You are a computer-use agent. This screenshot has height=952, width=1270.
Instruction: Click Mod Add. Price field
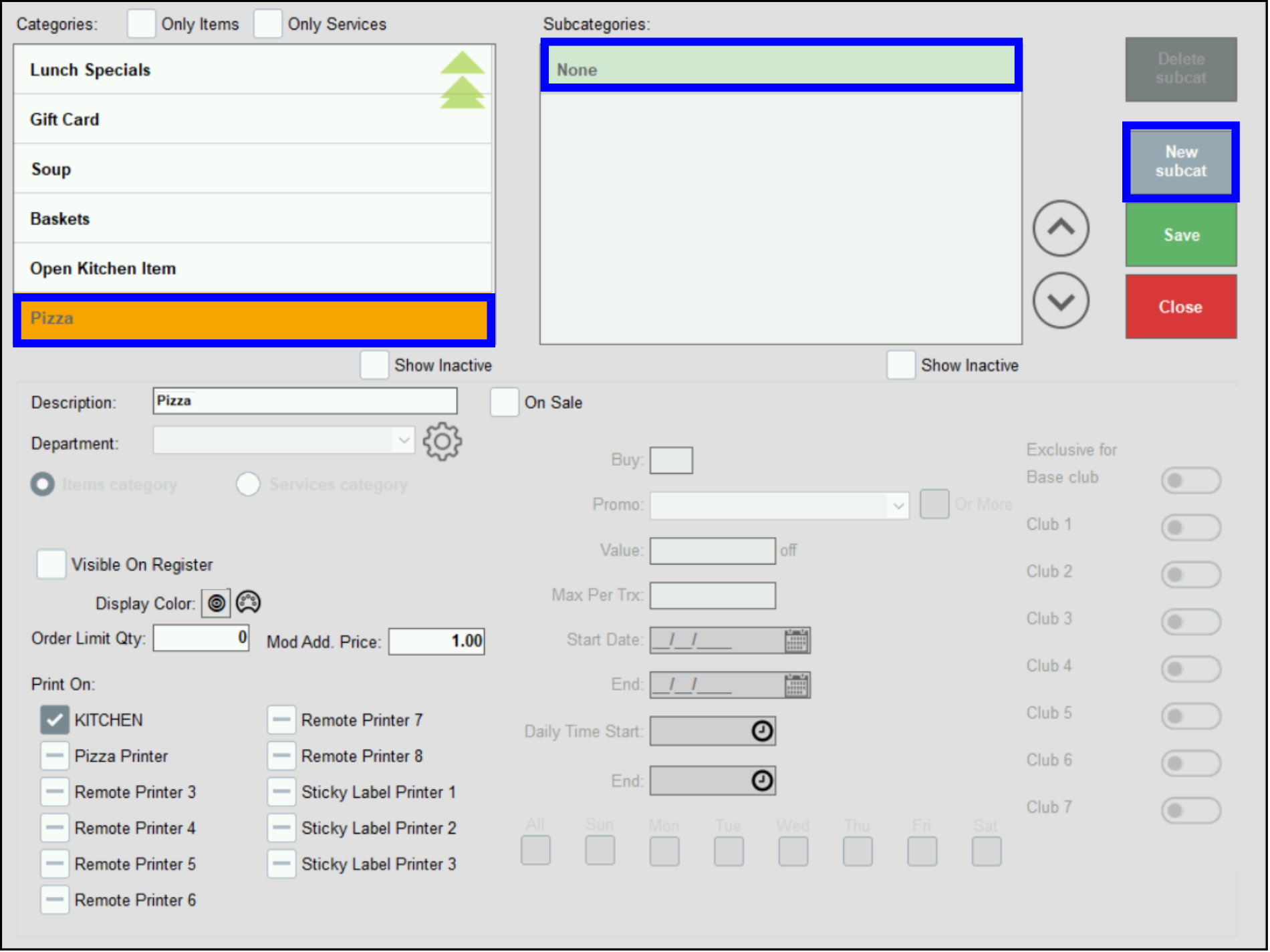tap(438, 643)
